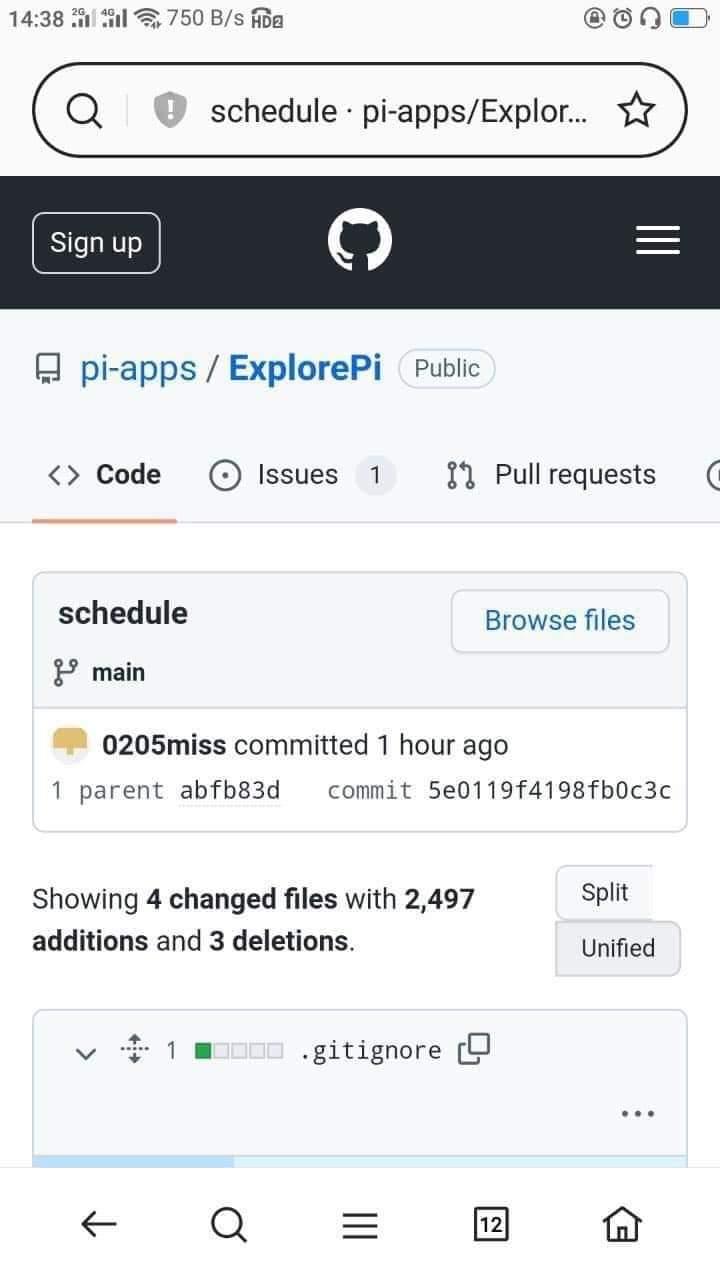Expand all lines in .gitignore diff

coord(132,1049)
